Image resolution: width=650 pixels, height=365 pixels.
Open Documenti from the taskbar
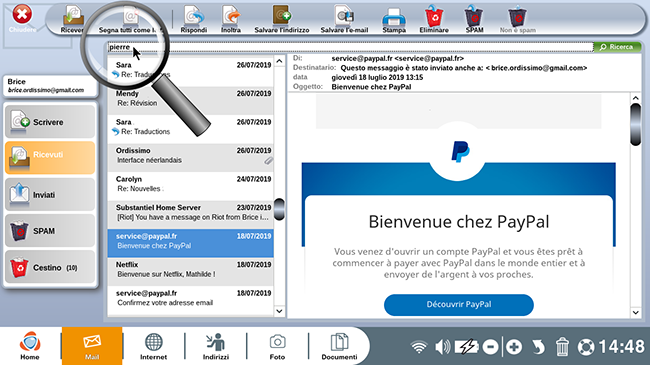click(x=339, y=346)
